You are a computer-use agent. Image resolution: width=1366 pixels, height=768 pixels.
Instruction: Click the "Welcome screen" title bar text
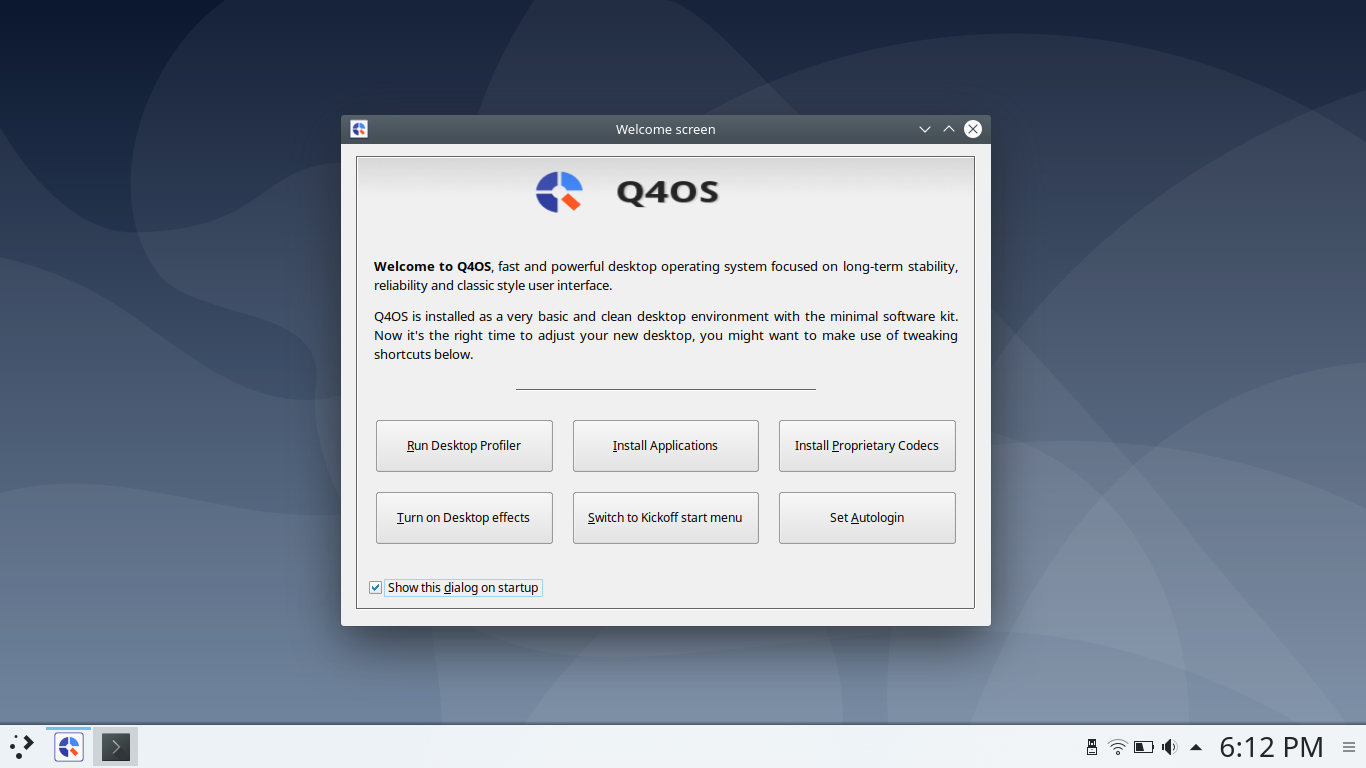tap(666, 129)
